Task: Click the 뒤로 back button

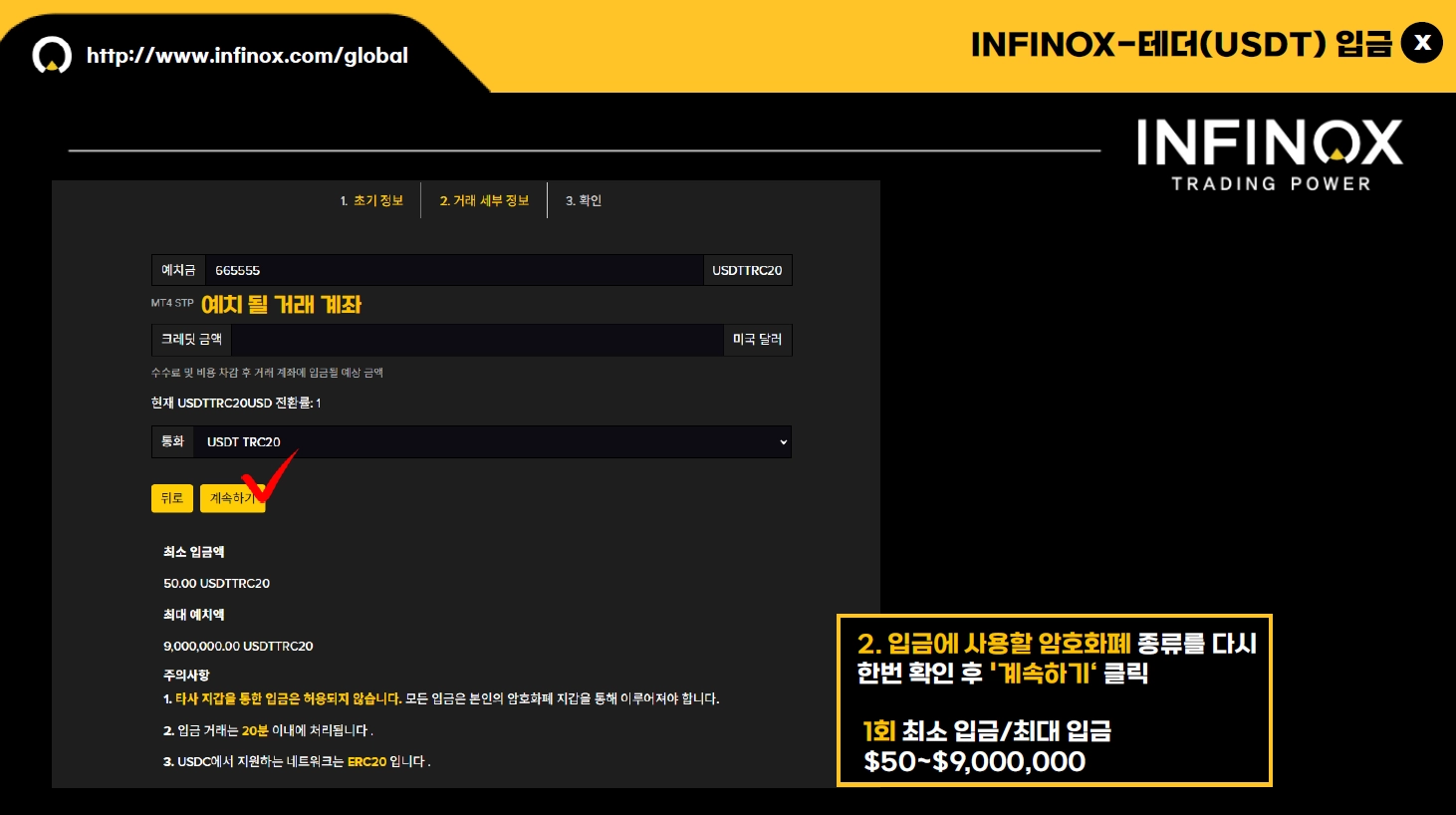Action: pos(172,498)
